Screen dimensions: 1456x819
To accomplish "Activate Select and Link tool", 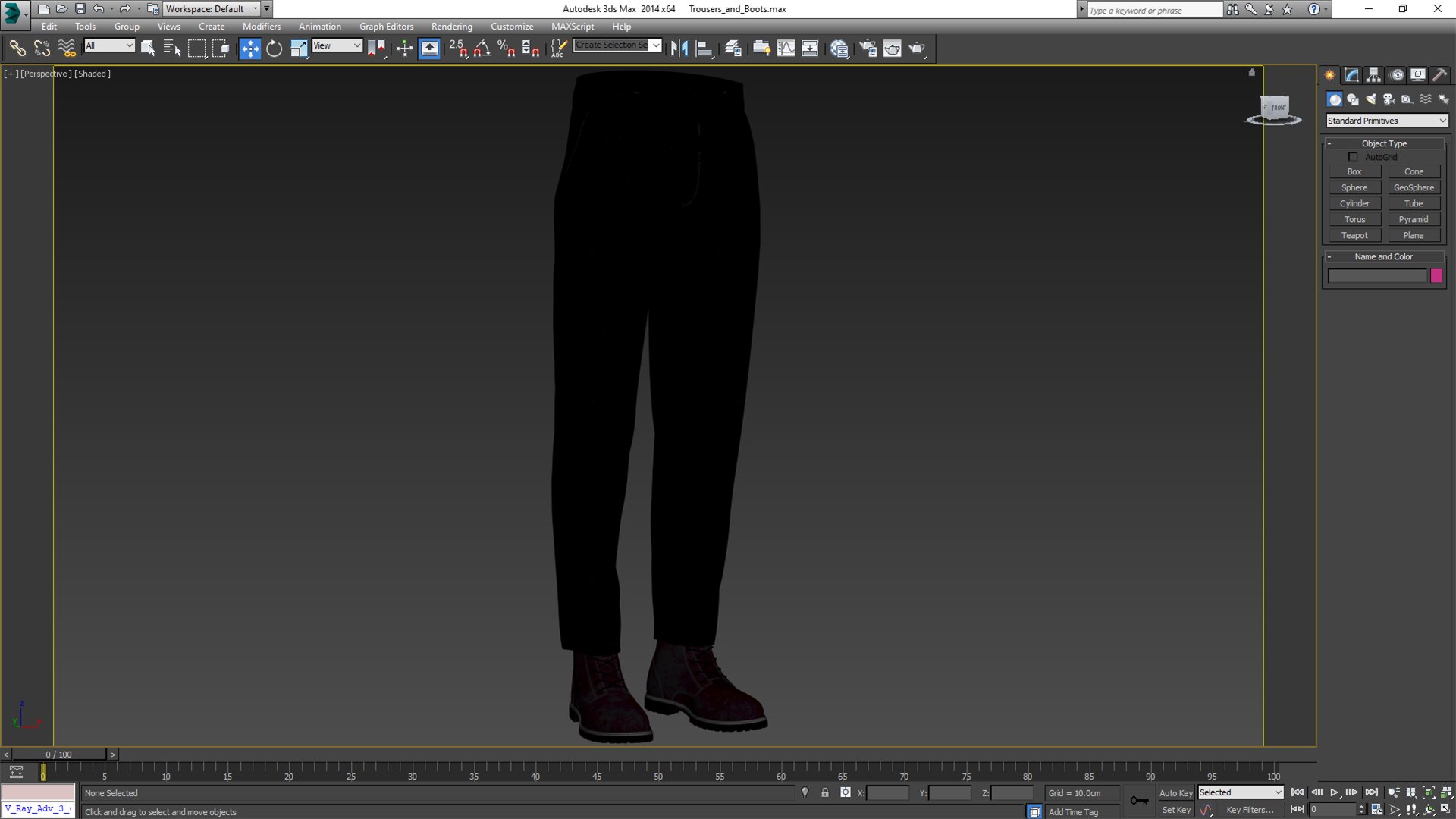I will (x=17, y=49).
